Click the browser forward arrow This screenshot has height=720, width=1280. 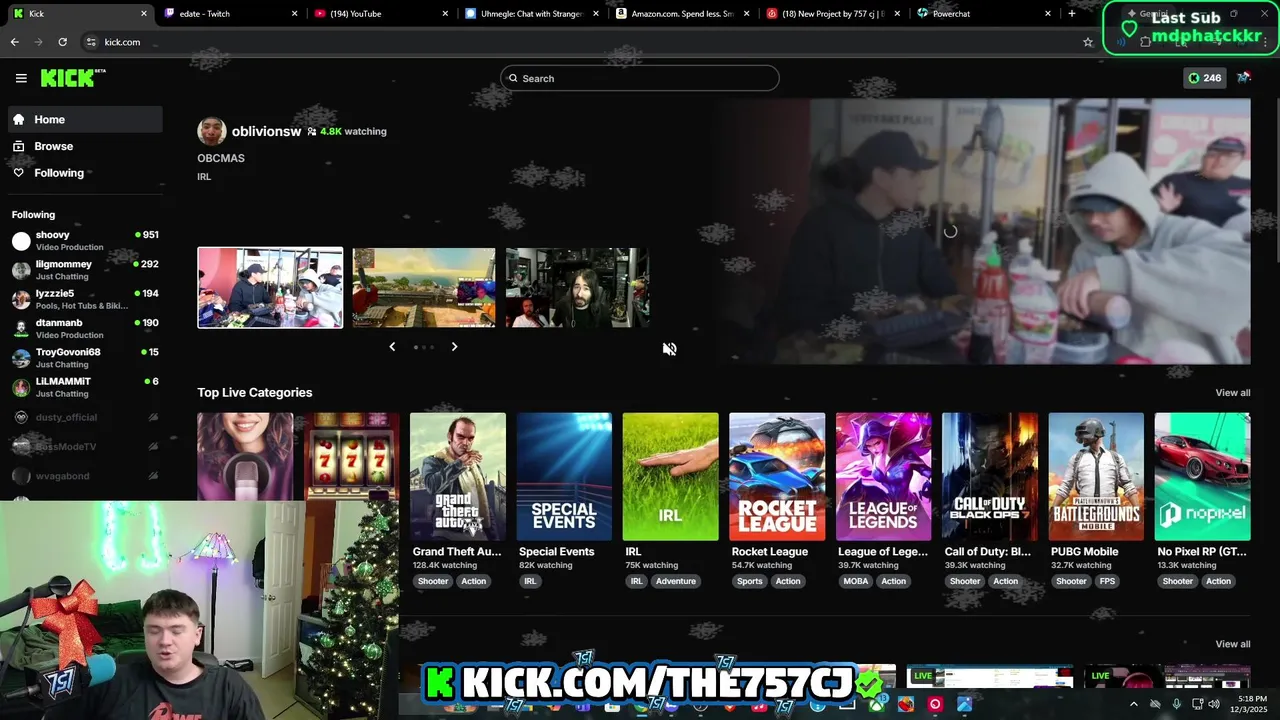[x=38, y=42]
